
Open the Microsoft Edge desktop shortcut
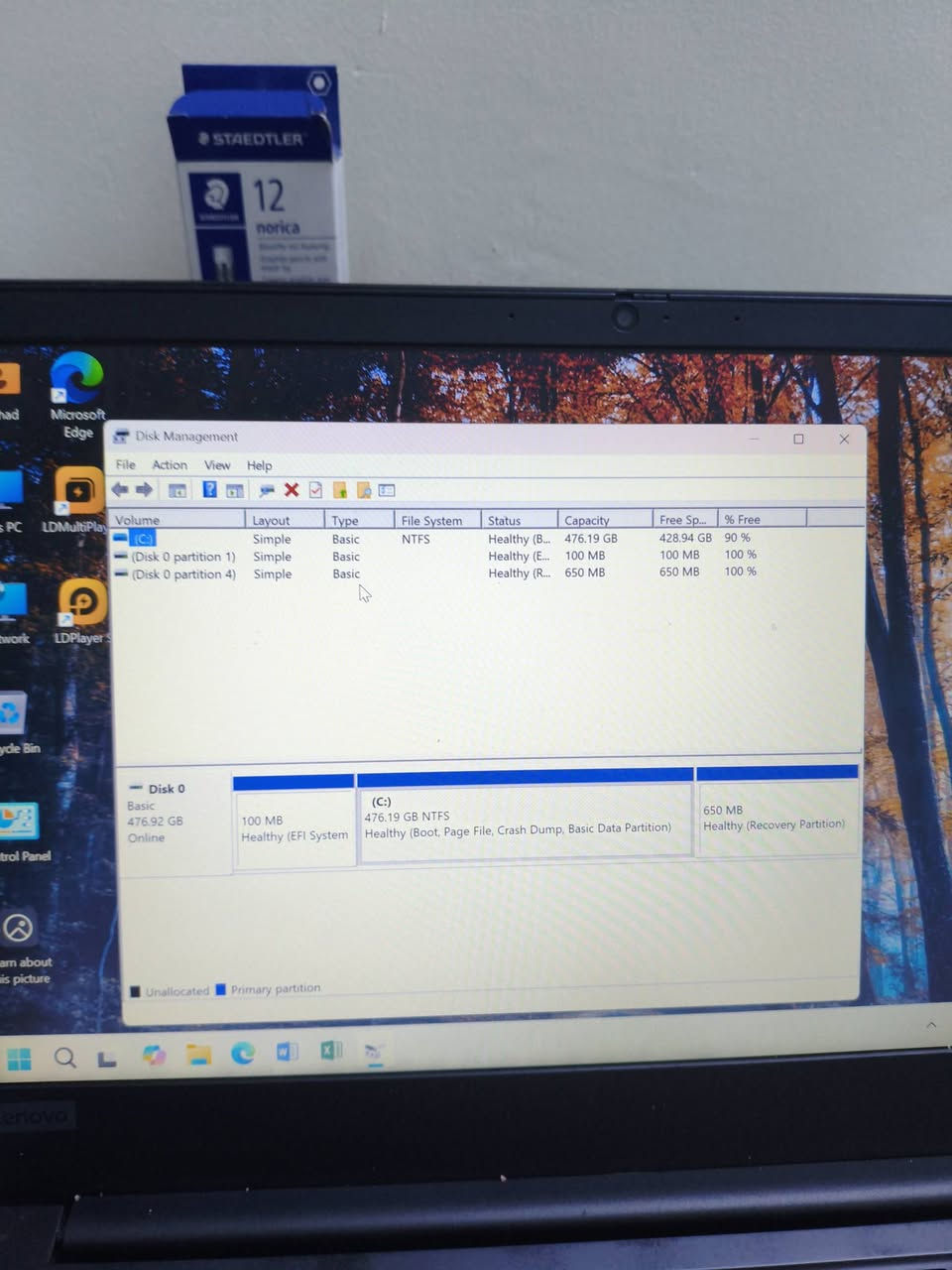[77, 395]
